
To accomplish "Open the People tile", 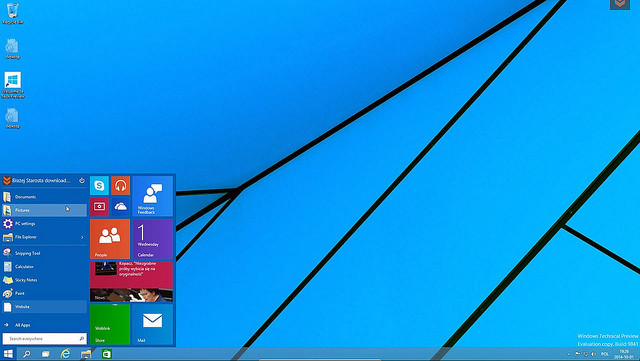I will pyautogui.click(x=110, y=239).
